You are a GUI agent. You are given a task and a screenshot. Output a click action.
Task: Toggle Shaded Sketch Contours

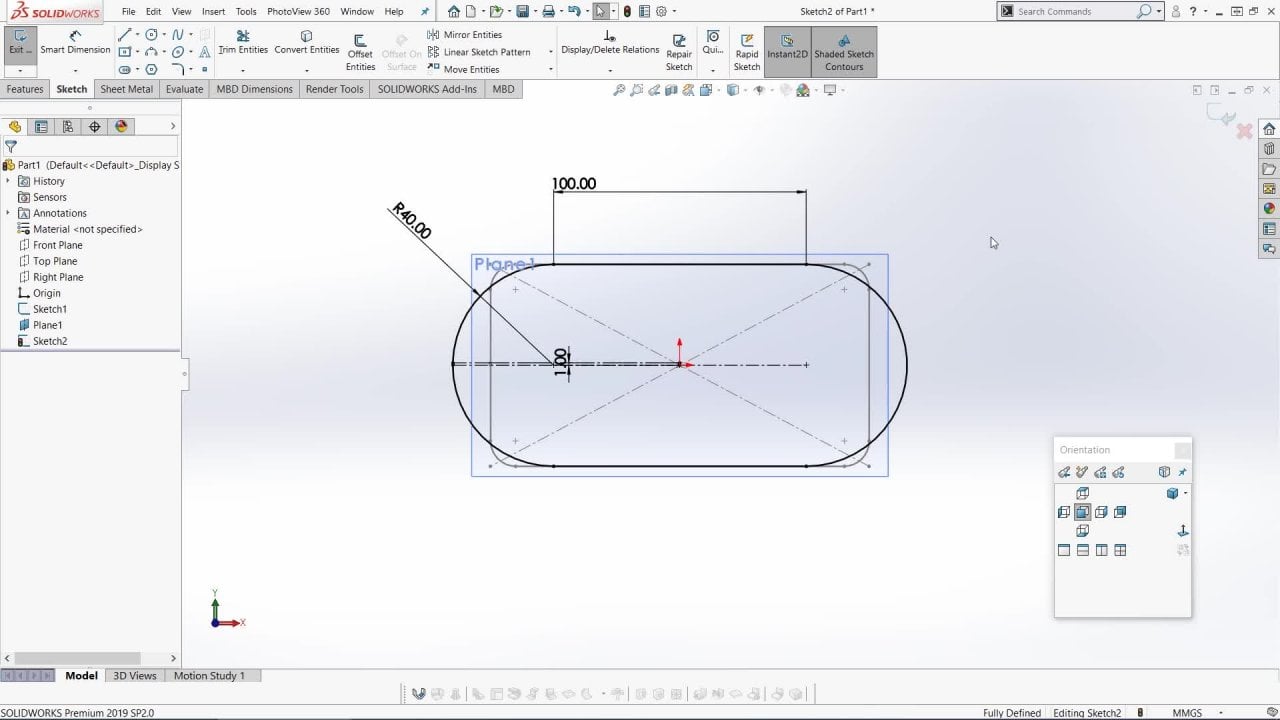[x=844, y=52]
